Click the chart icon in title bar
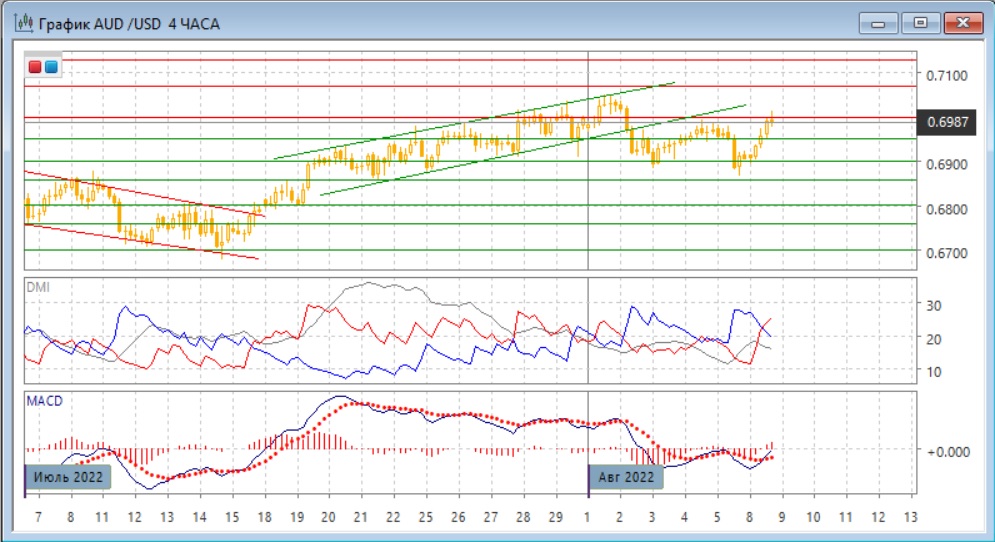This screenshot has width=995, height=542. [21, 21]
